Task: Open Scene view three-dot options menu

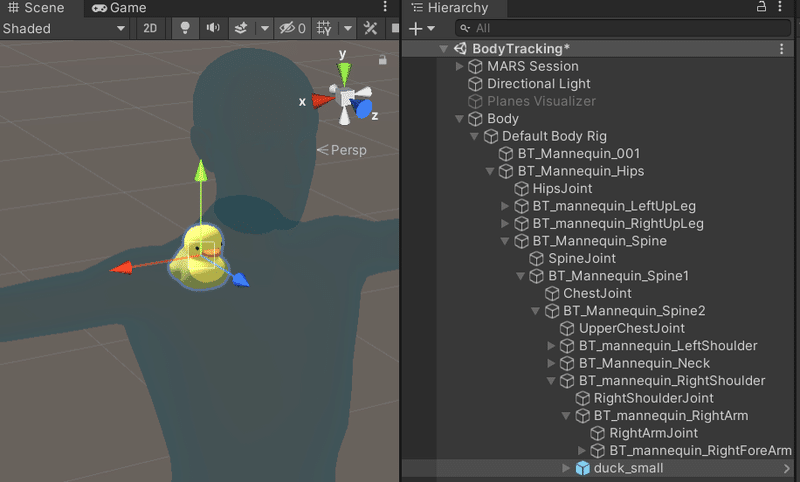Action: pyautogui.click(x=385, y=7)
